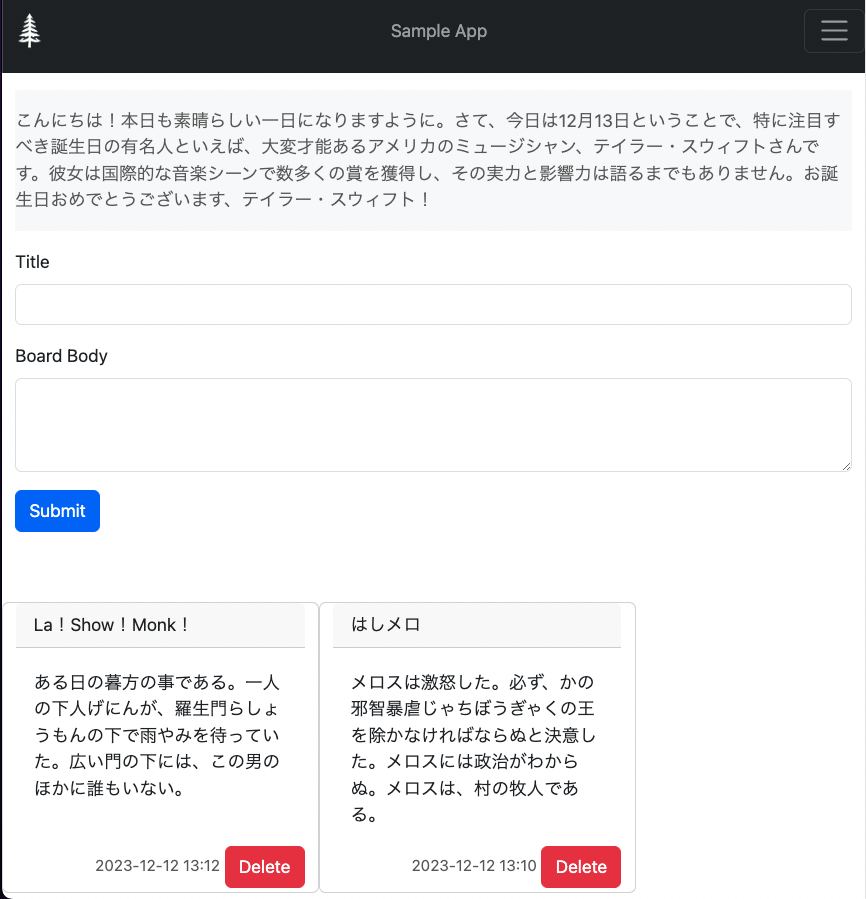Select the La！Show！Monk！ card header
Viewport: 866px width, 899px height.
[160, 625]
